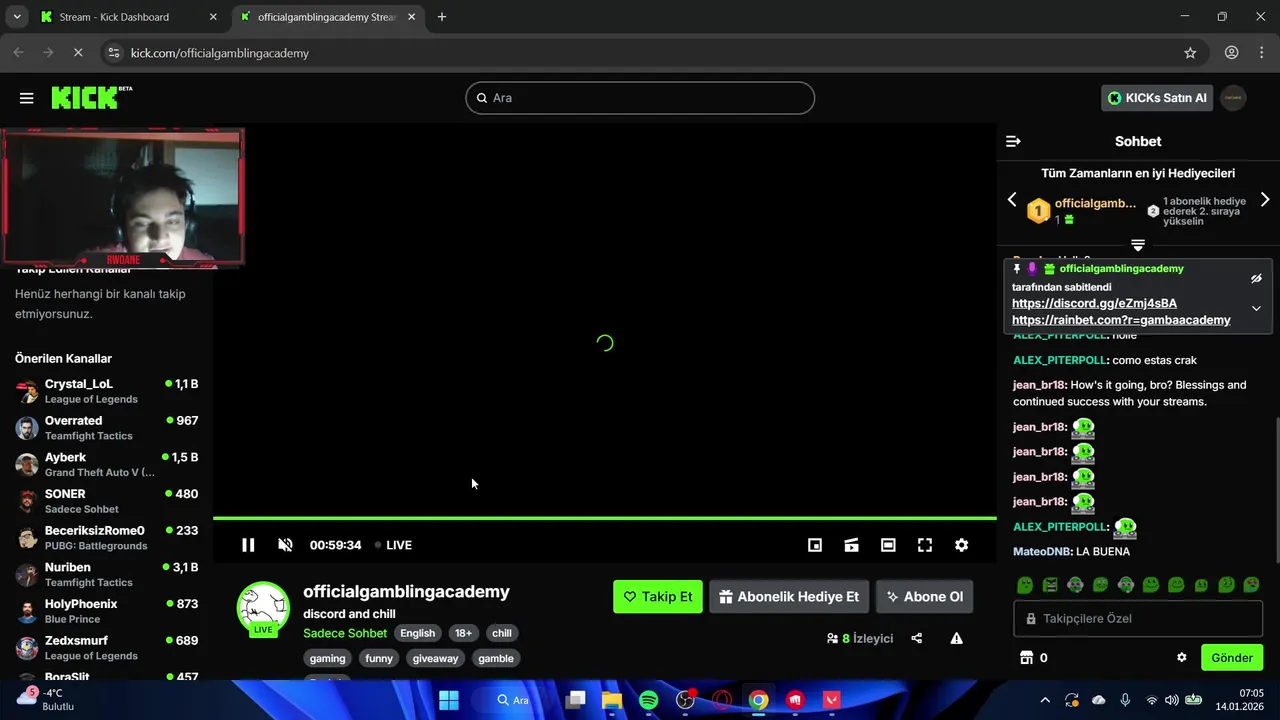
Task: Insert the first green blob emote
Action: click(x=1025, y=585)
